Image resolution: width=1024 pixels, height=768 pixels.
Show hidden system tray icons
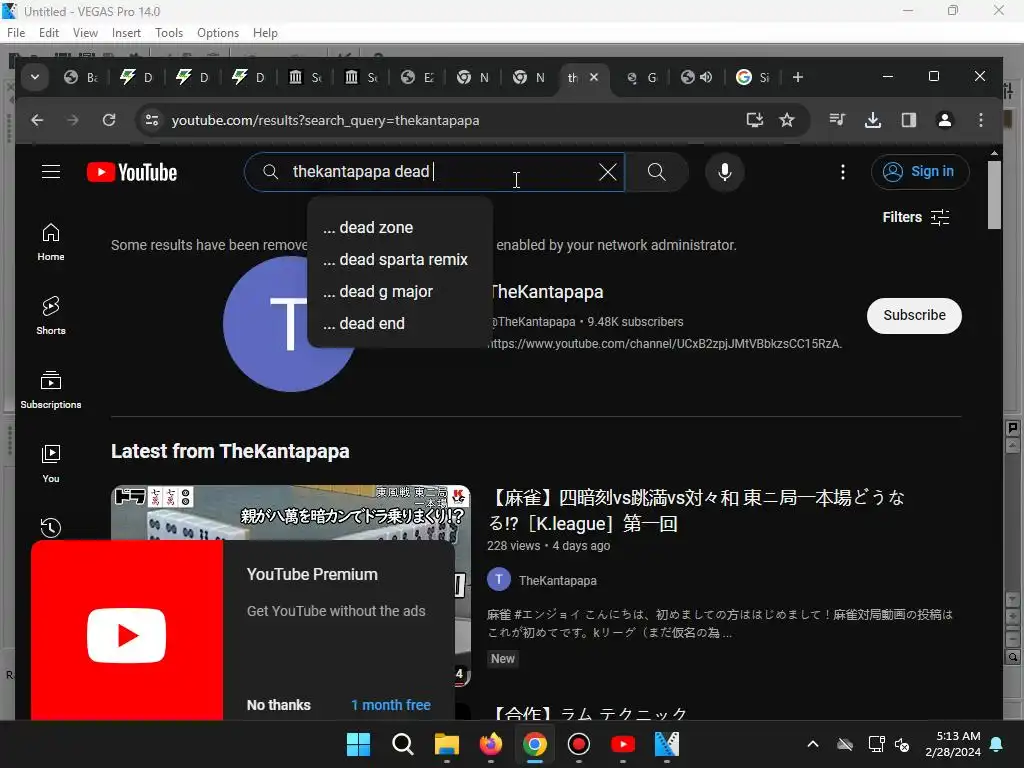(813, 744)
